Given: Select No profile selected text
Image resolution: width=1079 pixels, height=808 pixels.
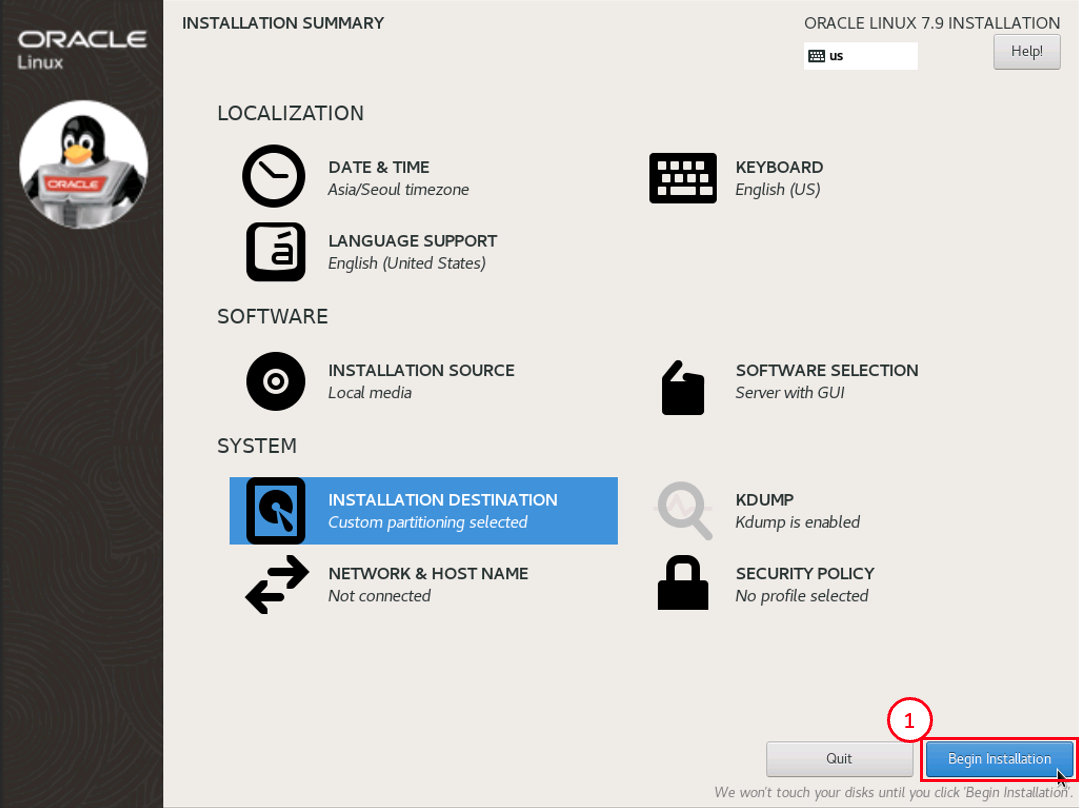Looking at the screenshot, I should pos(802,595).
